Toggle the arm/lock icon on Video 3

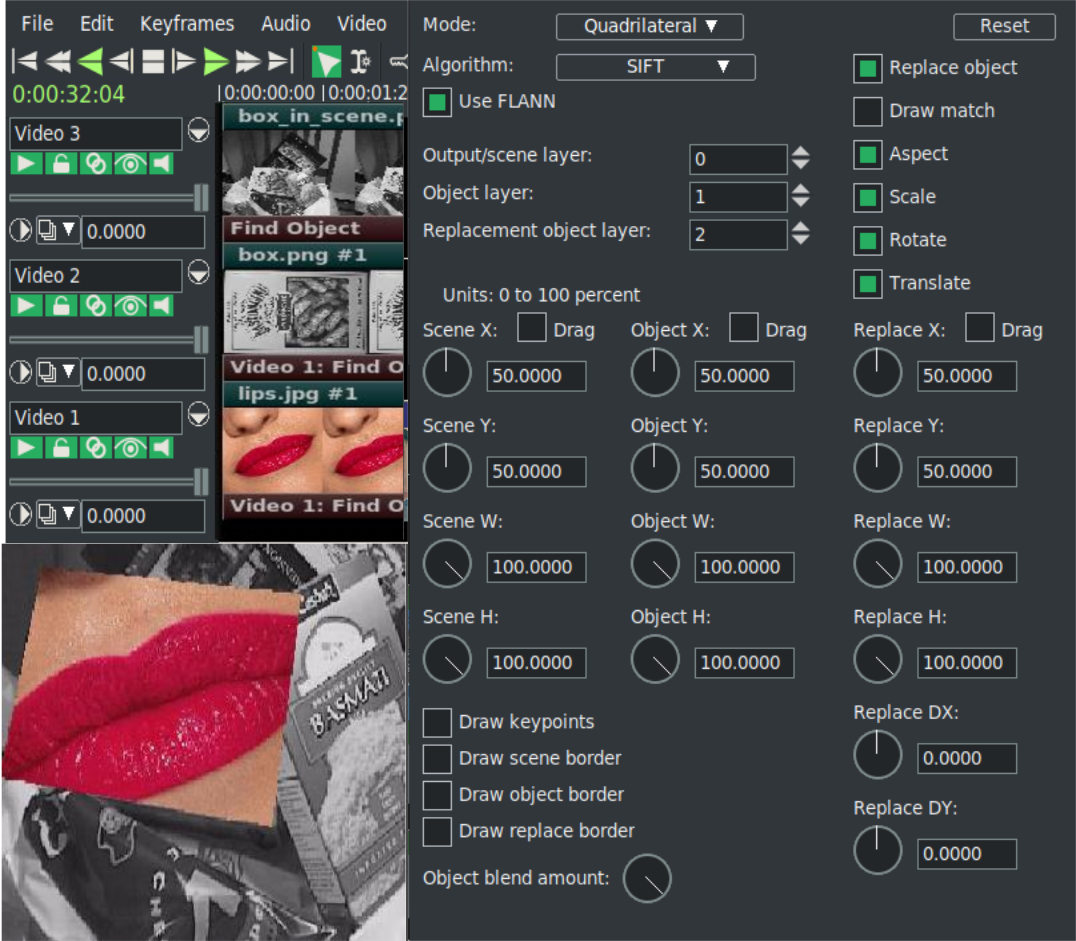click(x=60, y=164)
